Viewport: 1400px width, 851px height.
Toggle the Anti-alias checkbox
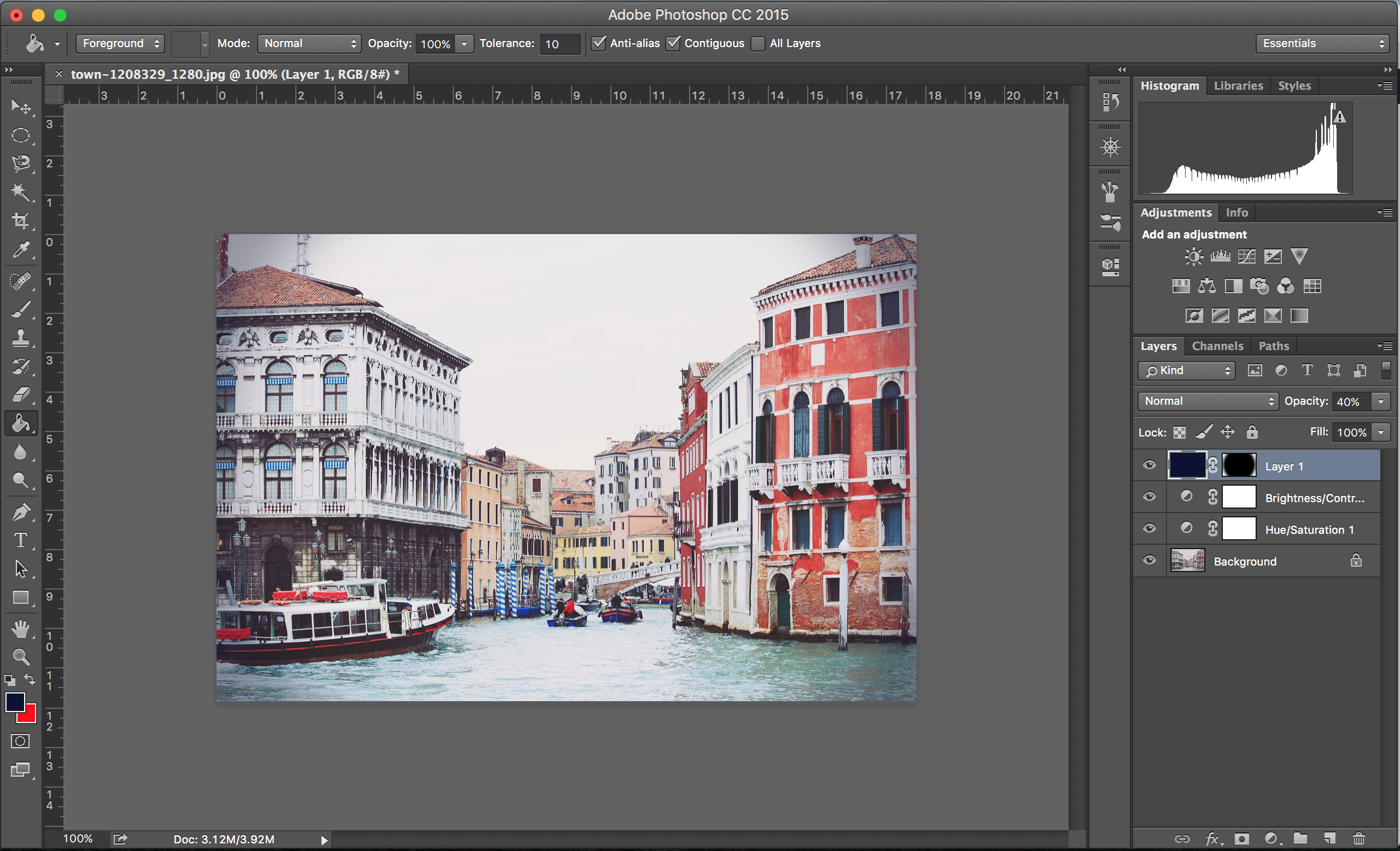(598, 43)
